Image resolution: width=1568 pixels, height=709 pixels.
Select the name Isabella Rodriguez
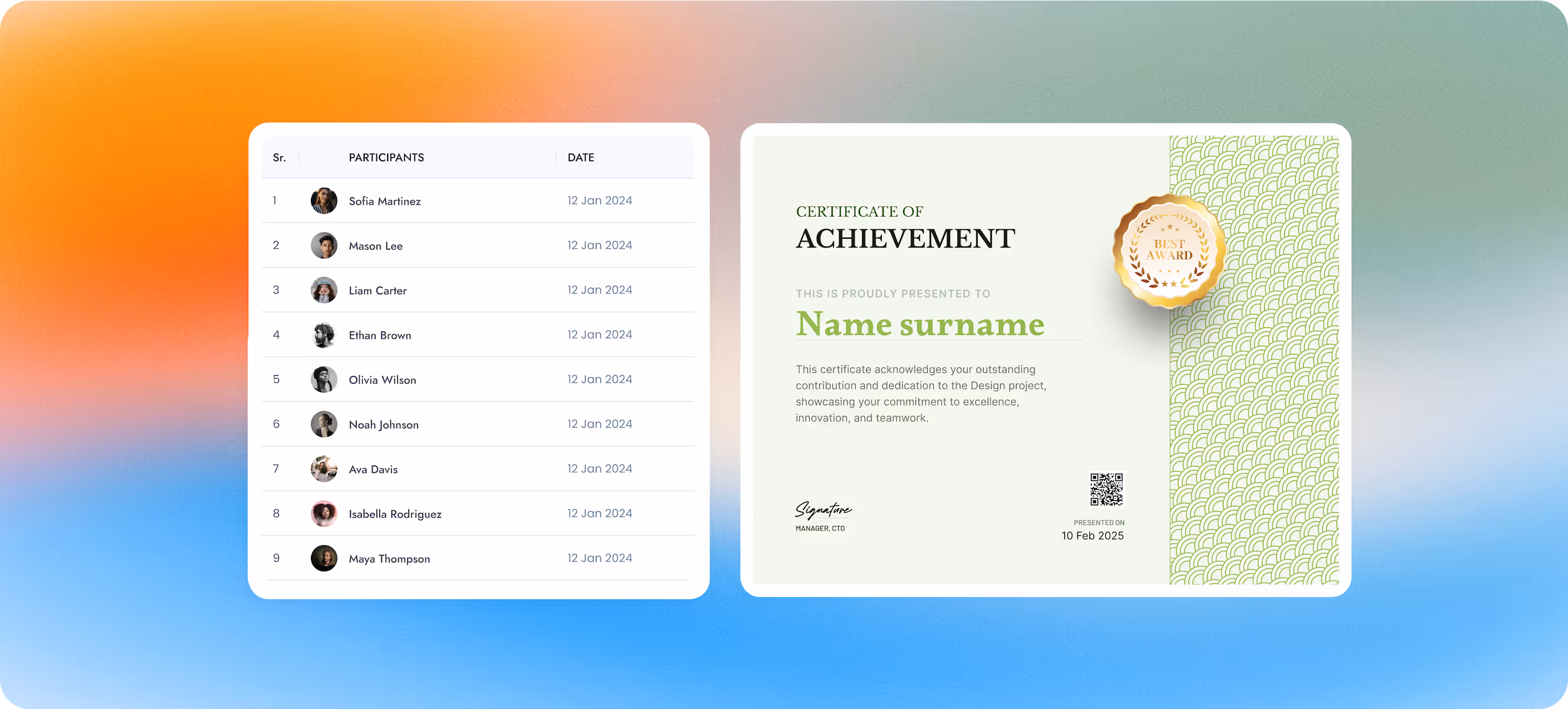(395, 514)
